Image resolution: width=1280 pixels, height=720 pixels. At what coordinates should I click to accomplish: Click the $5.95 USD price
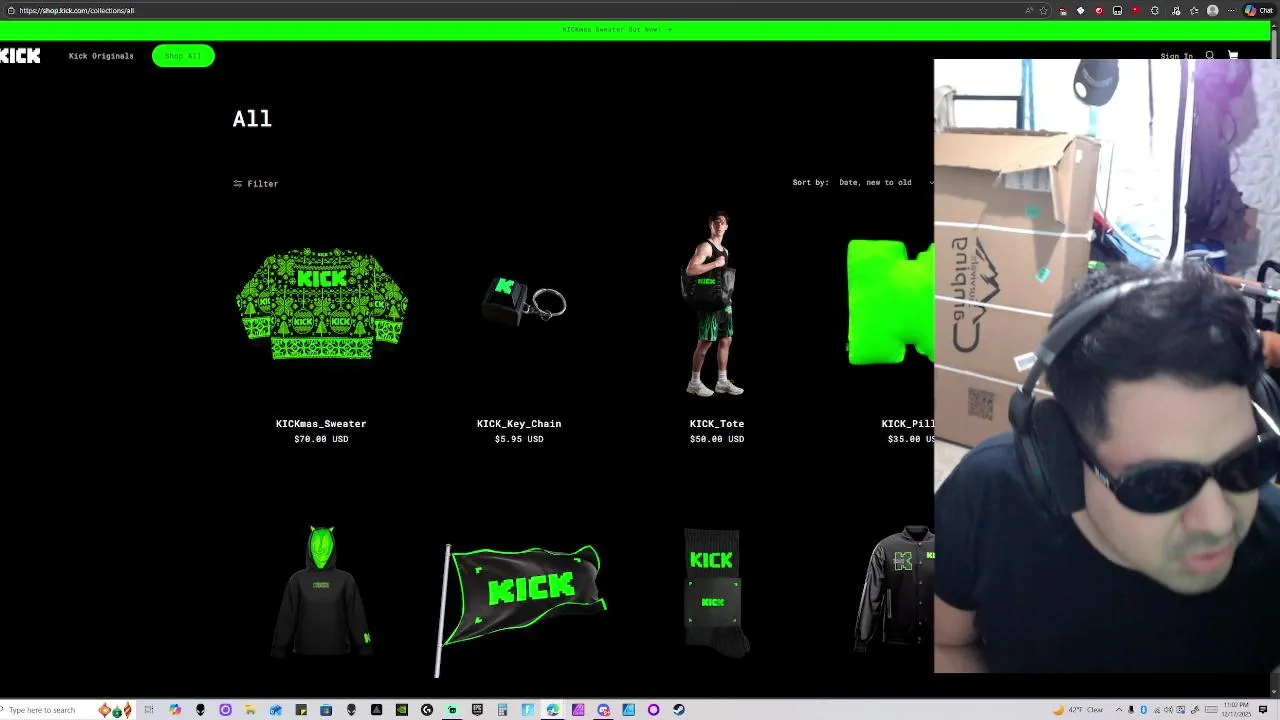519,439
